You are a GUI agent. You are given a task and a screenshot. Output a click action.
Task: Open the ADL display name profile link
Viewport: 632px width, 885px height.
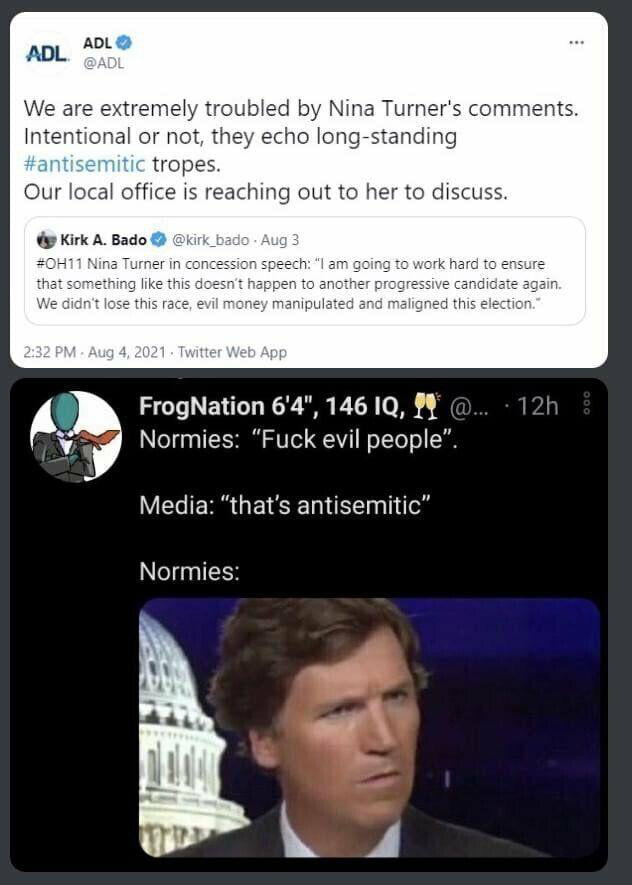(96, 42)
